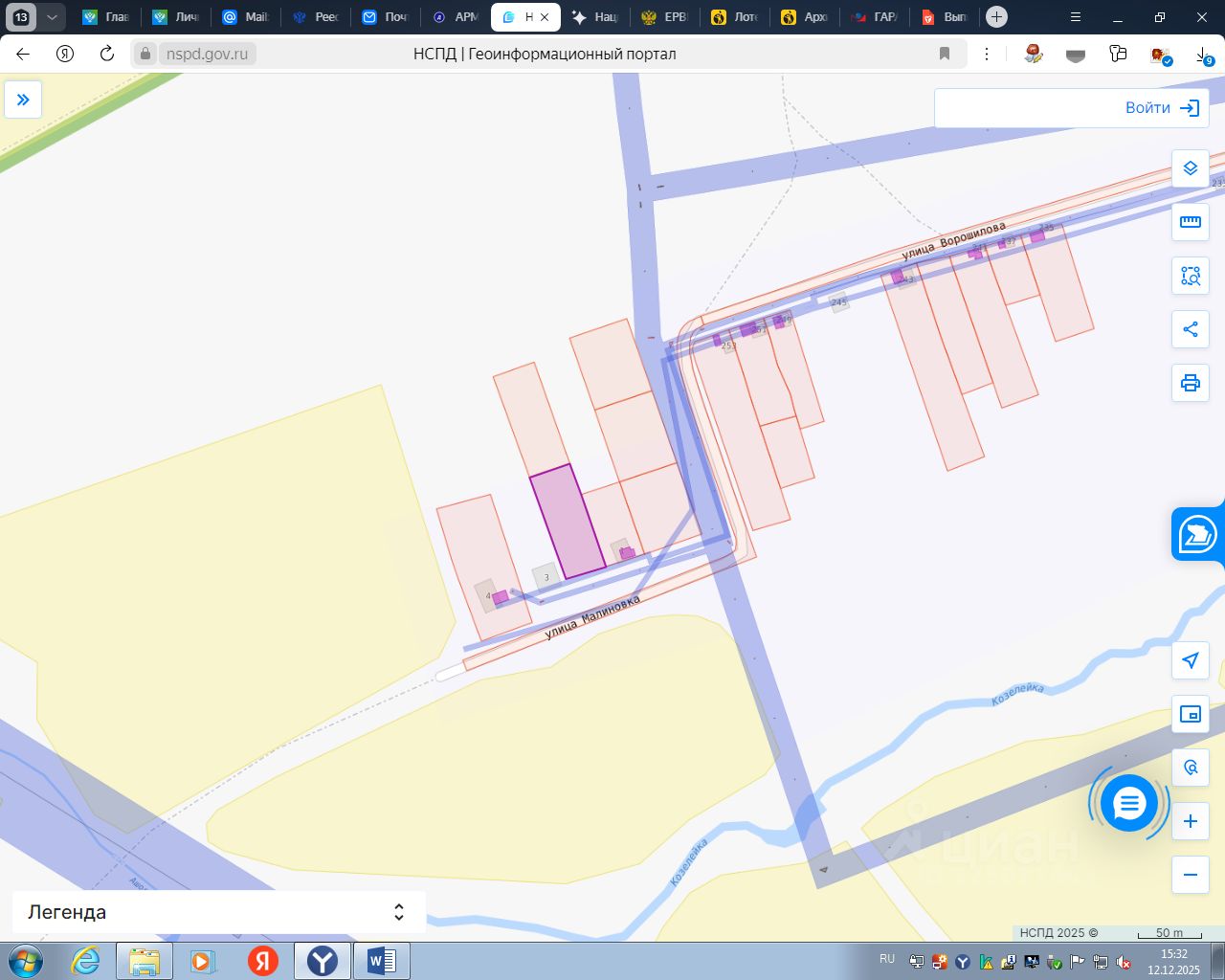Click building number 245 on map

click(x=839, y=302)
